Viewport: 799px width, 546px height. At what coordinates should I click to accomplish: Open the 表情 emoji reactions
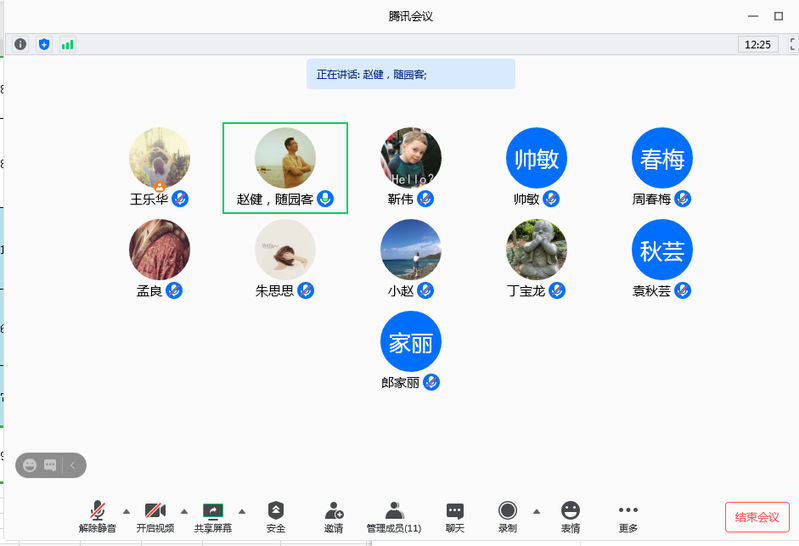coord(570,516)
